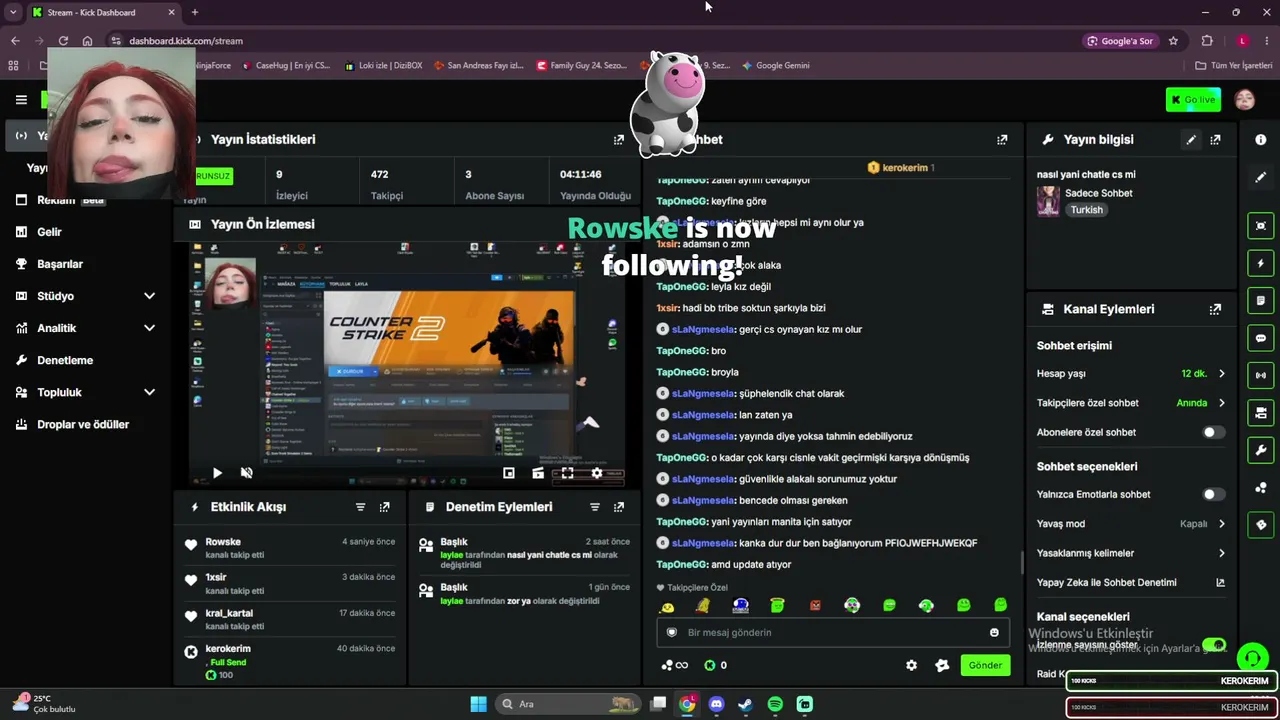Open the green headset support button
This screenshot has height=720, width=1280.
click(1252, 657)
